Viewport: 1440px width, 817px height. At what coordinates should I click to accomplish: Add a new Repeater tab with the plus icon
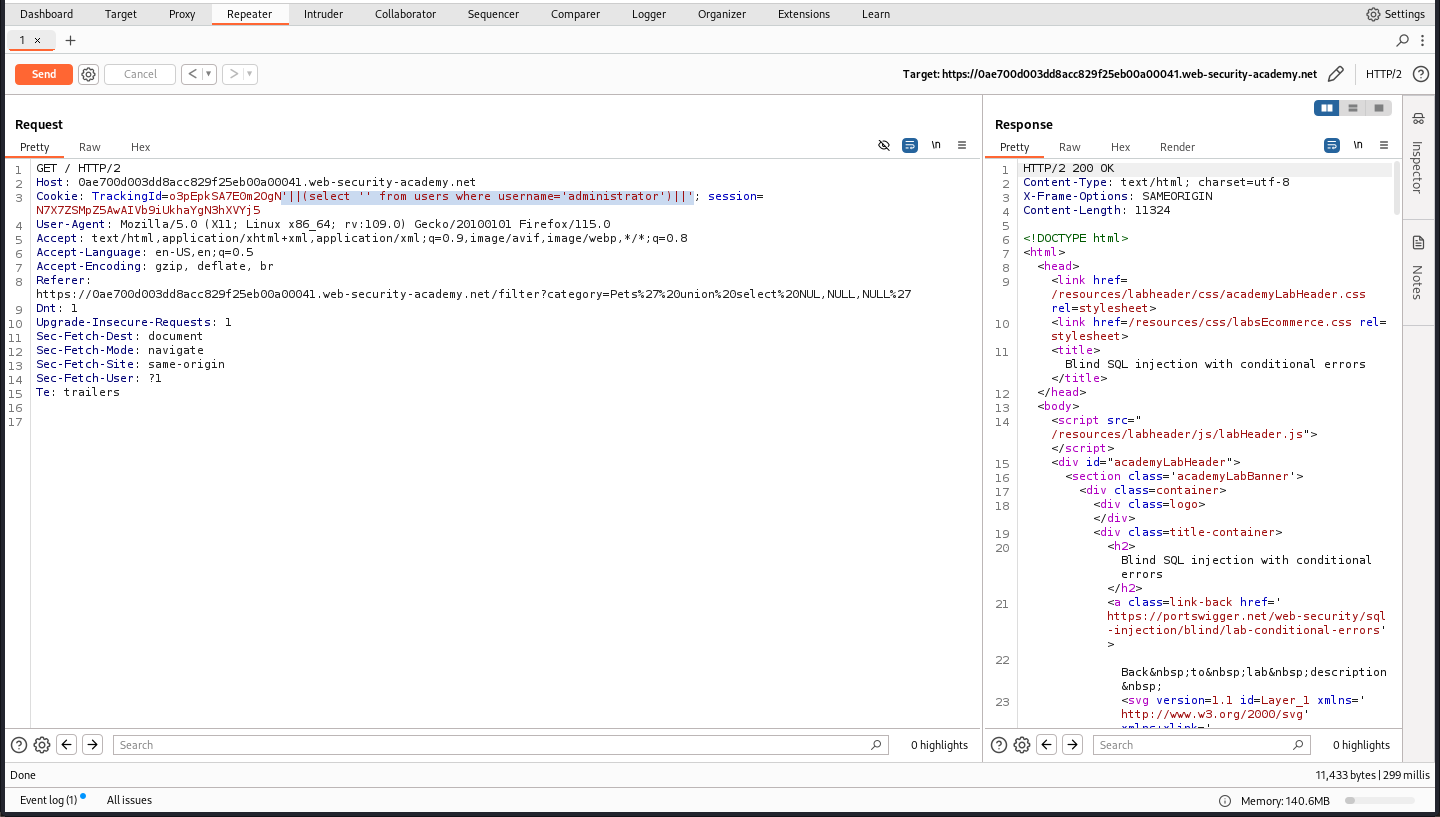click(70, 40)
